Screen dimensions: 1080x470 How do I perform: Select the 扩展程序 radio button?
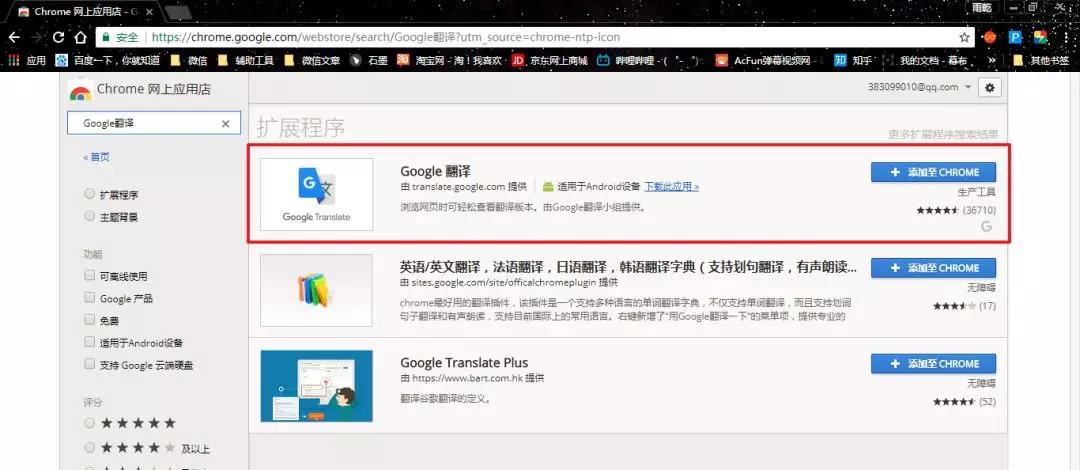(90, 194)
